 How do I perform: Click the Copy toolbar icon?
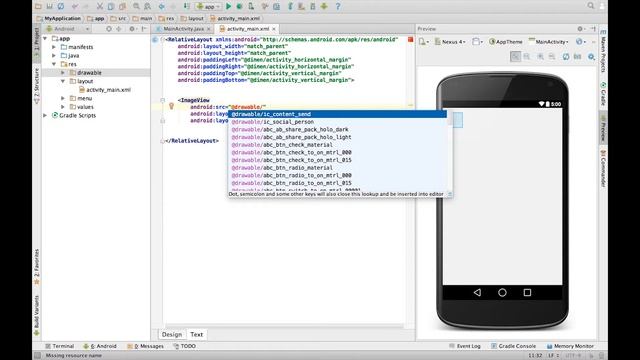tap(111, 6)
